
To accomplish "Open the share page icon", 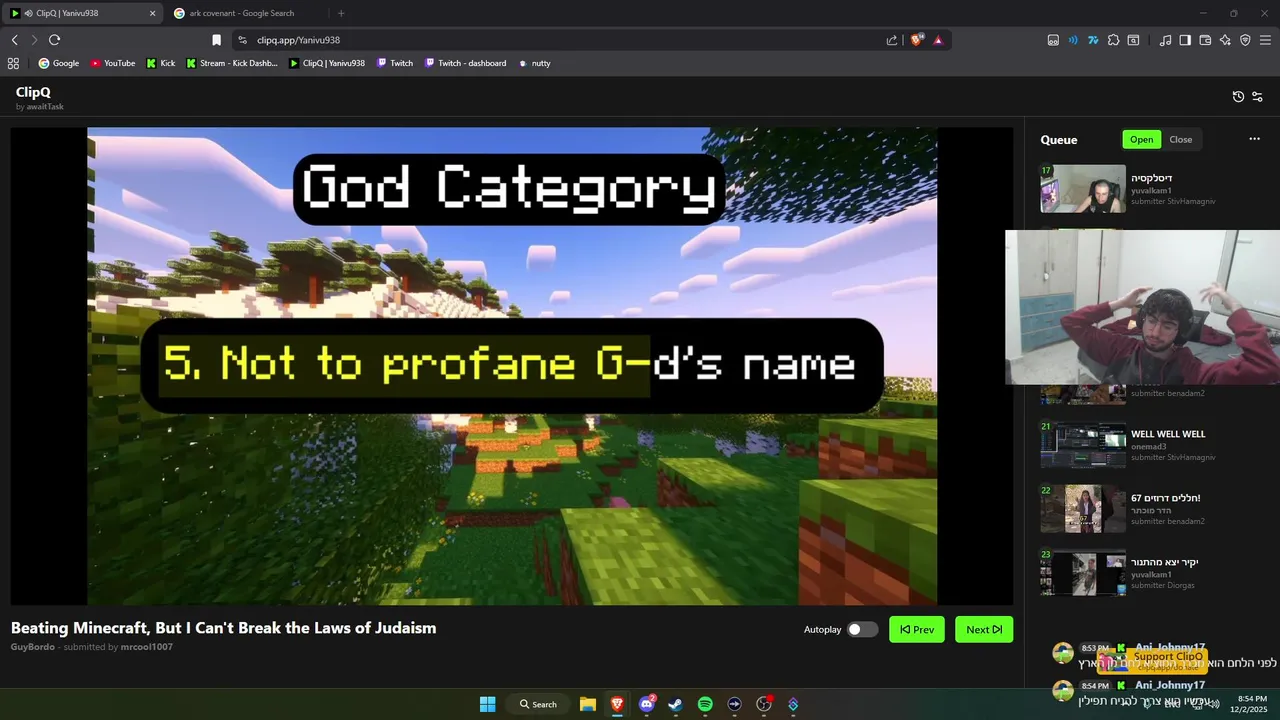I will tap(892, 40).
